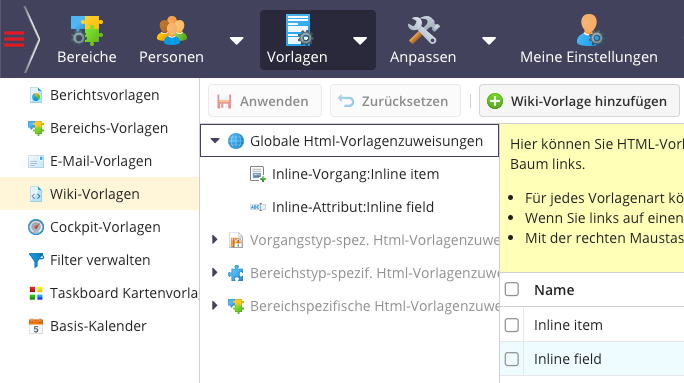Open the Personen people icon
The height and width of the screenshot is (383, 684).
click(171, 31)
